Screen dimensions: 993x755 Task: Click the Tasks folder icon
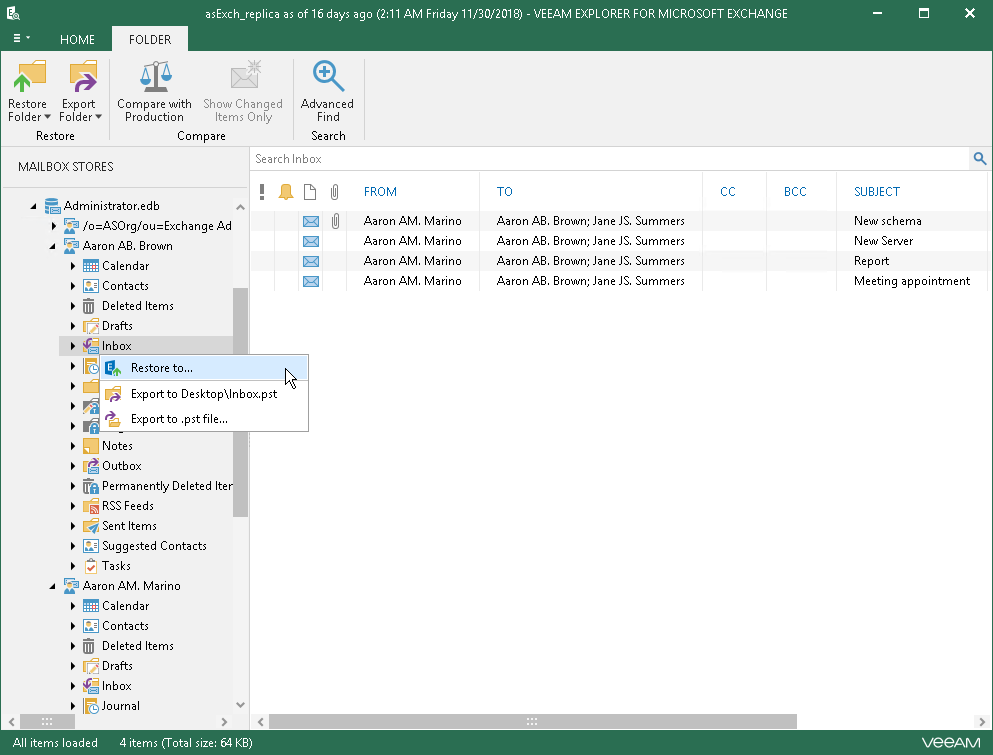[x=91, y=566]
